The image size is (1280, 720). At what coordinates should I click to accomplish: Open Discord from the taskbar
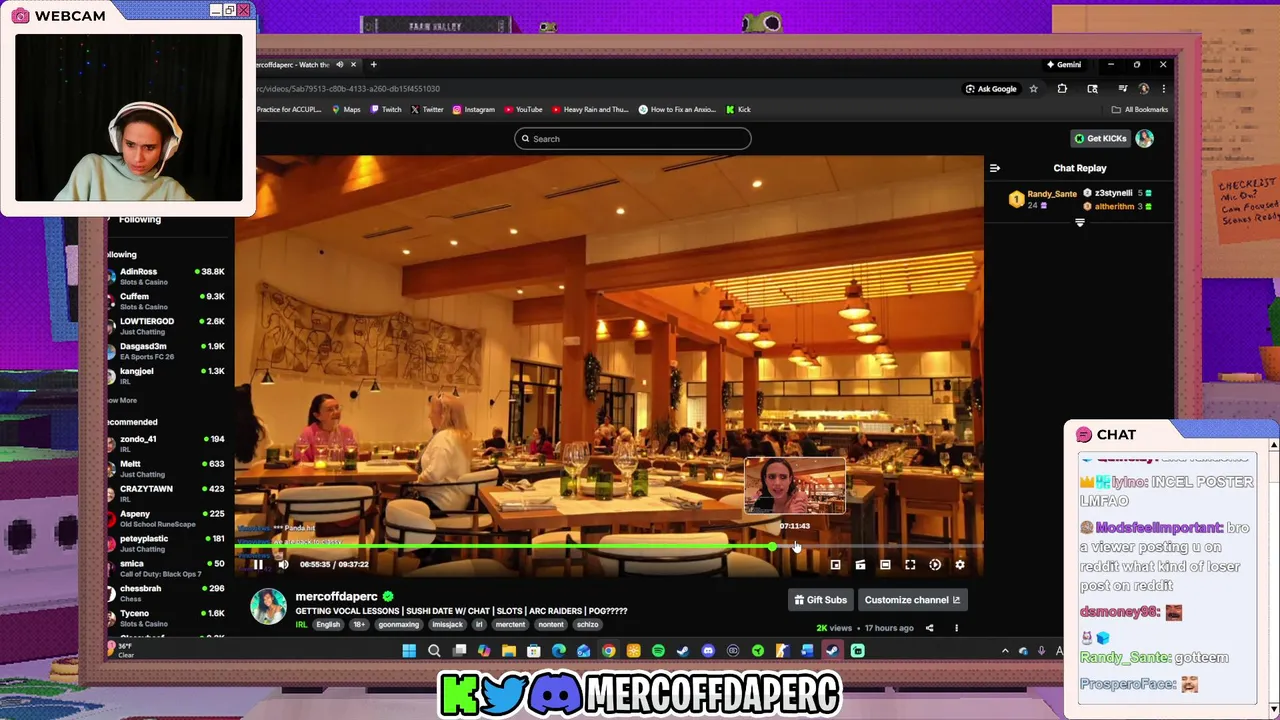coord(708,651)
